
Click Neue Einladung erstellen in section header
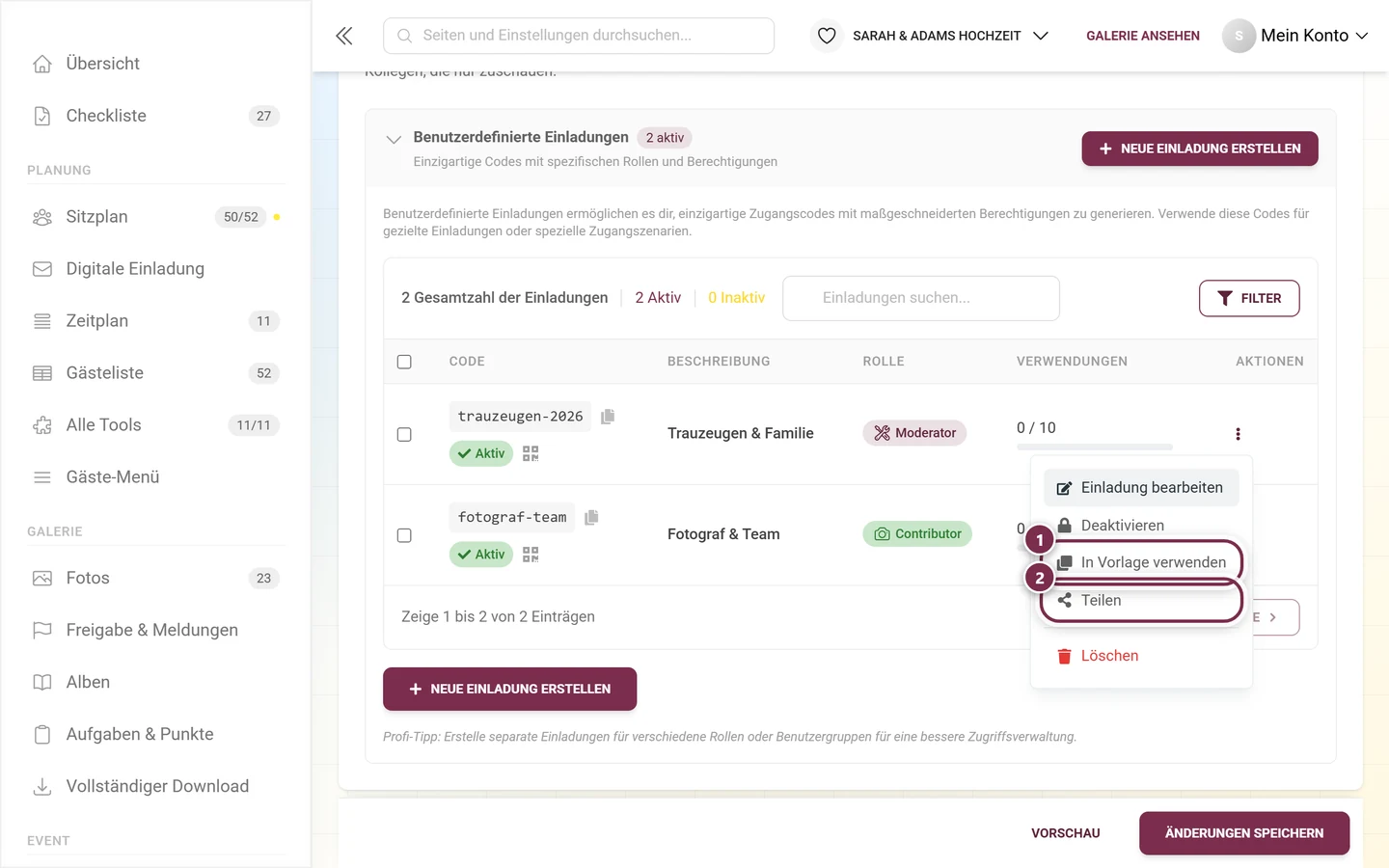1200,149
